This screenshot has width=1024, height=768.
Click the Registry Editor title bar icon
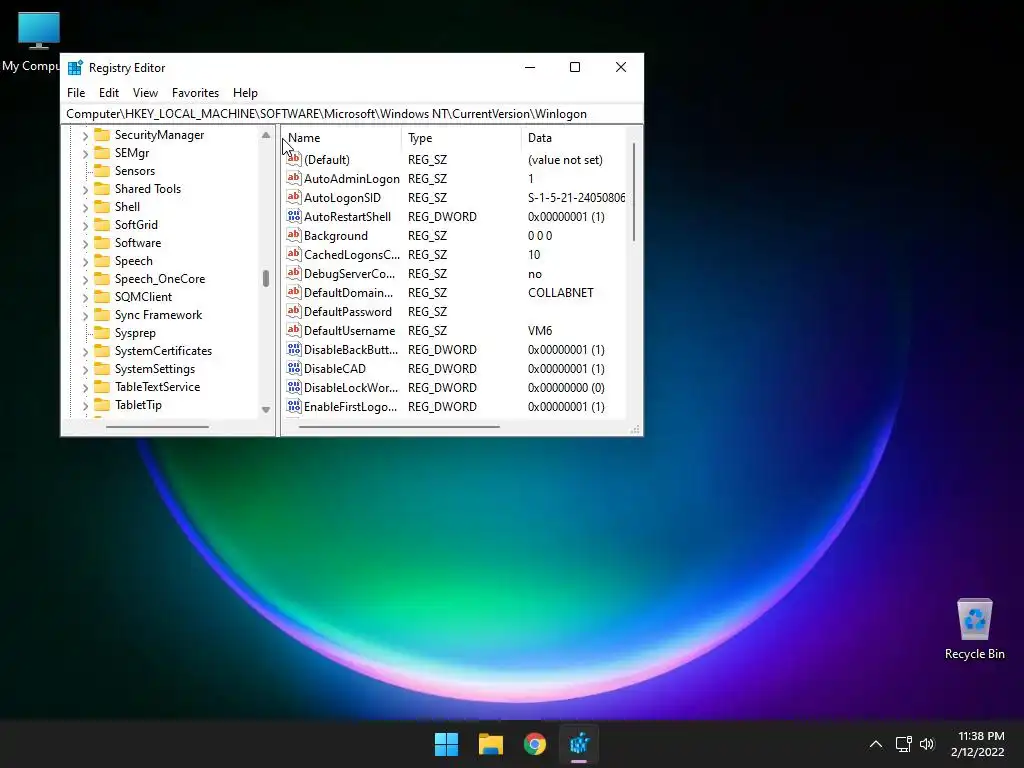[75, 67]
